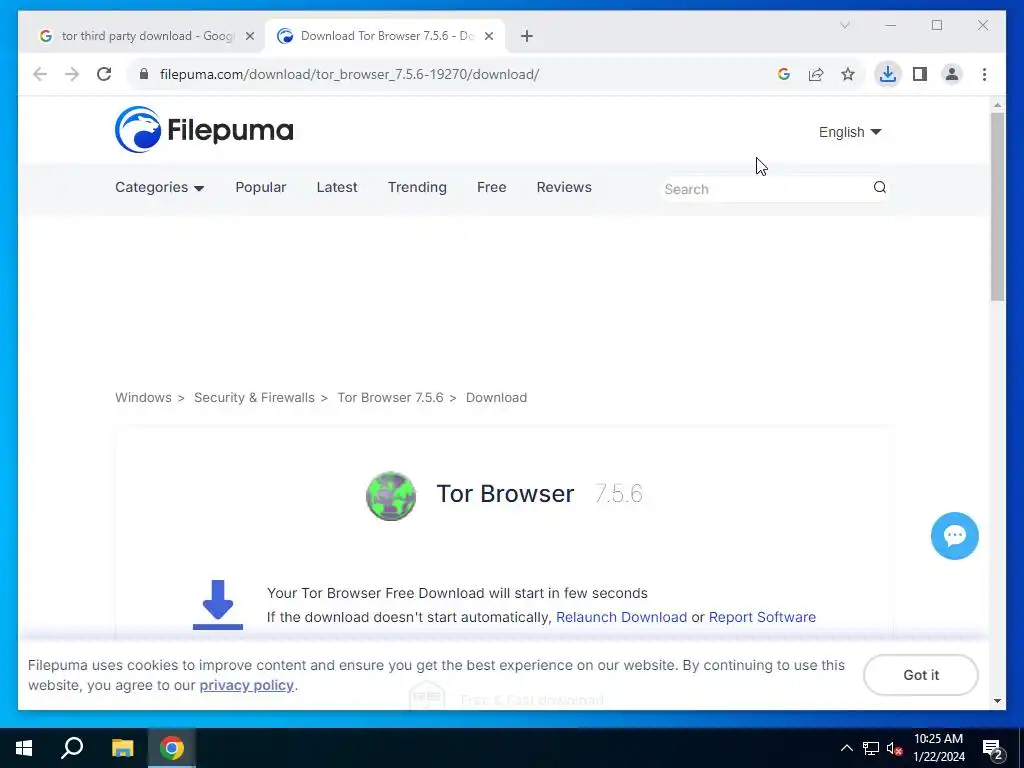1024x768 pixels.
Task: Click the Got it cookie button
Action: pos(921,675)
